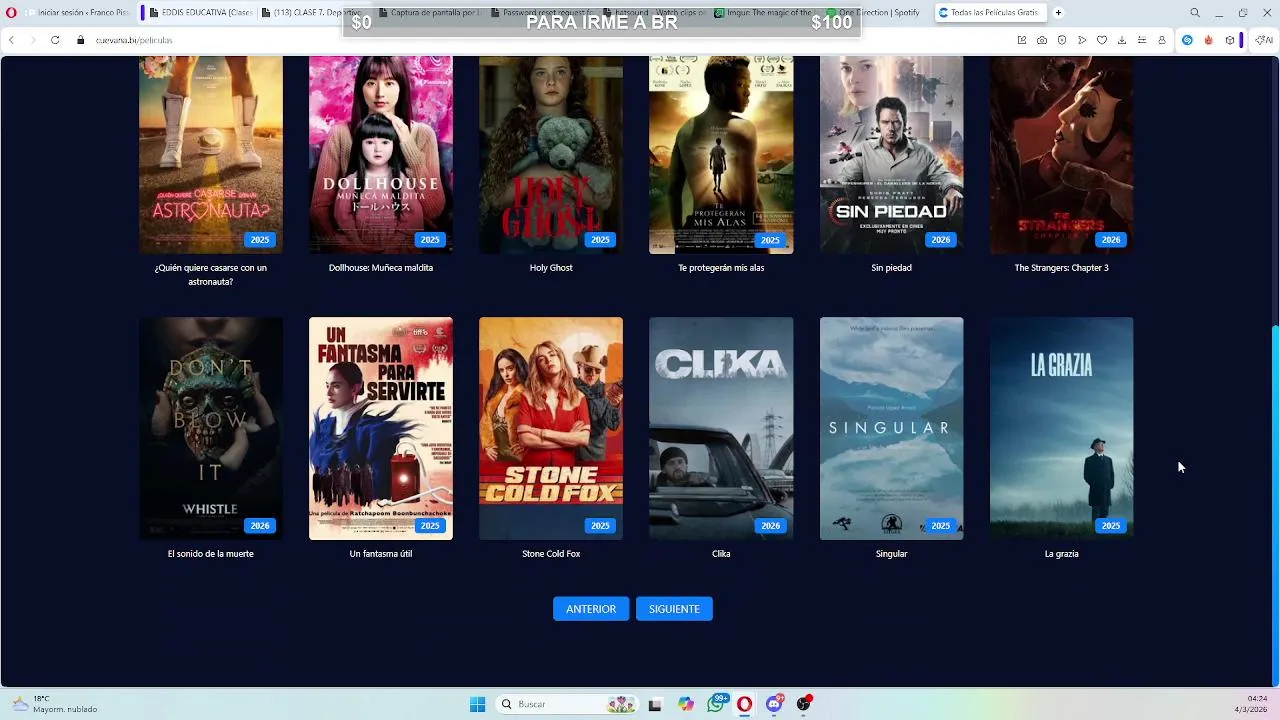The image size is (1280, 720).
Task: Open the snapshot camera icon in address bar
Action: pos(1042,40)
